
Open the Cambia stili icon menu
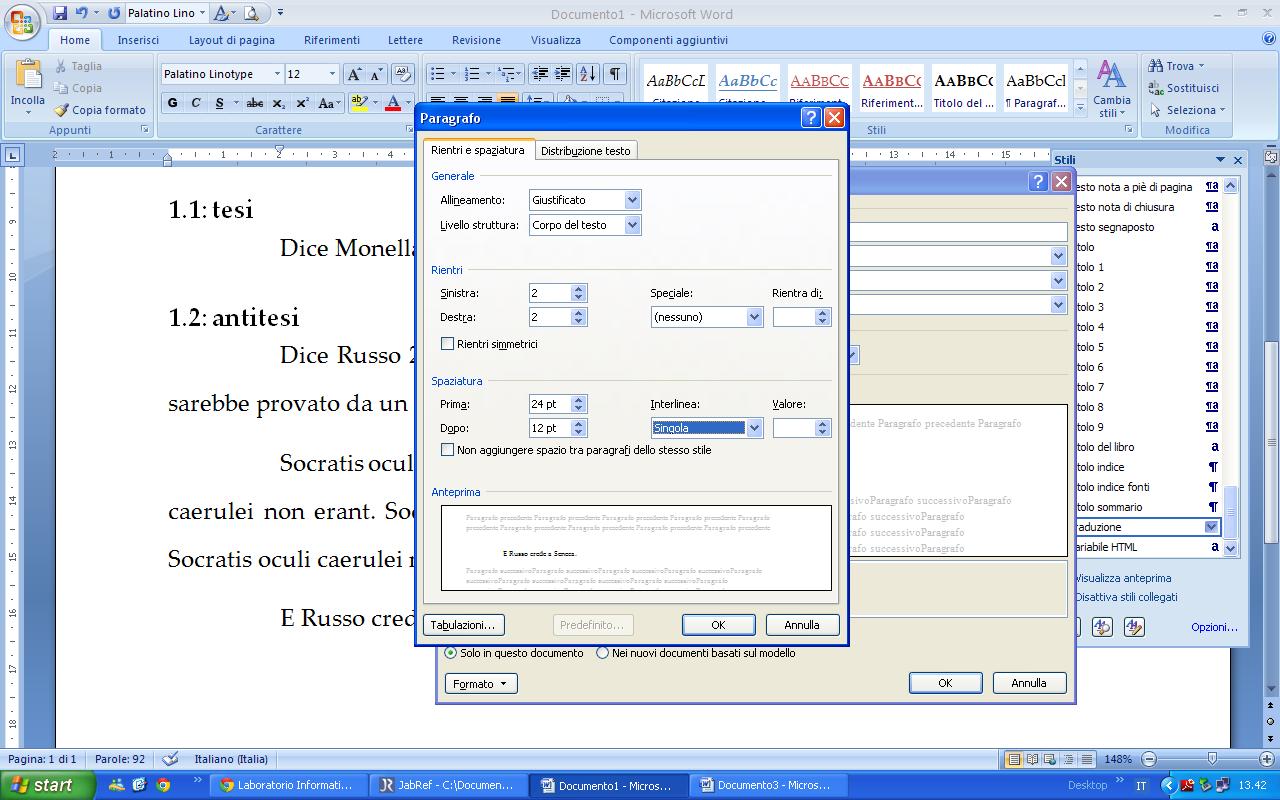1112,88
